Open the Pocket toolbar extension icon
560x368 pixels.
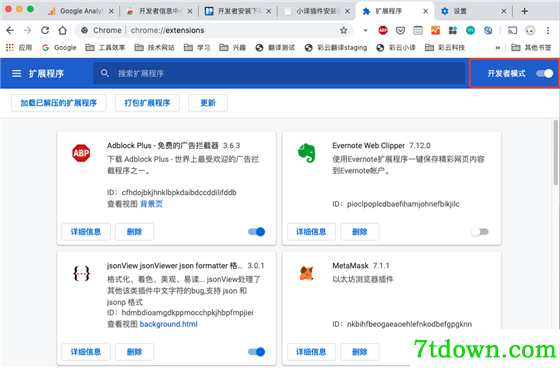pyautogui.click(x=400, y=30)
